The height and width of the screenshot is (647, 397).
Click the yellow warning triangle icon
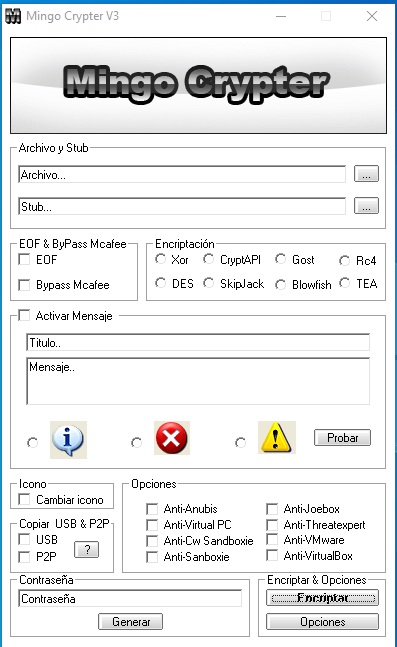click(276, 437)
